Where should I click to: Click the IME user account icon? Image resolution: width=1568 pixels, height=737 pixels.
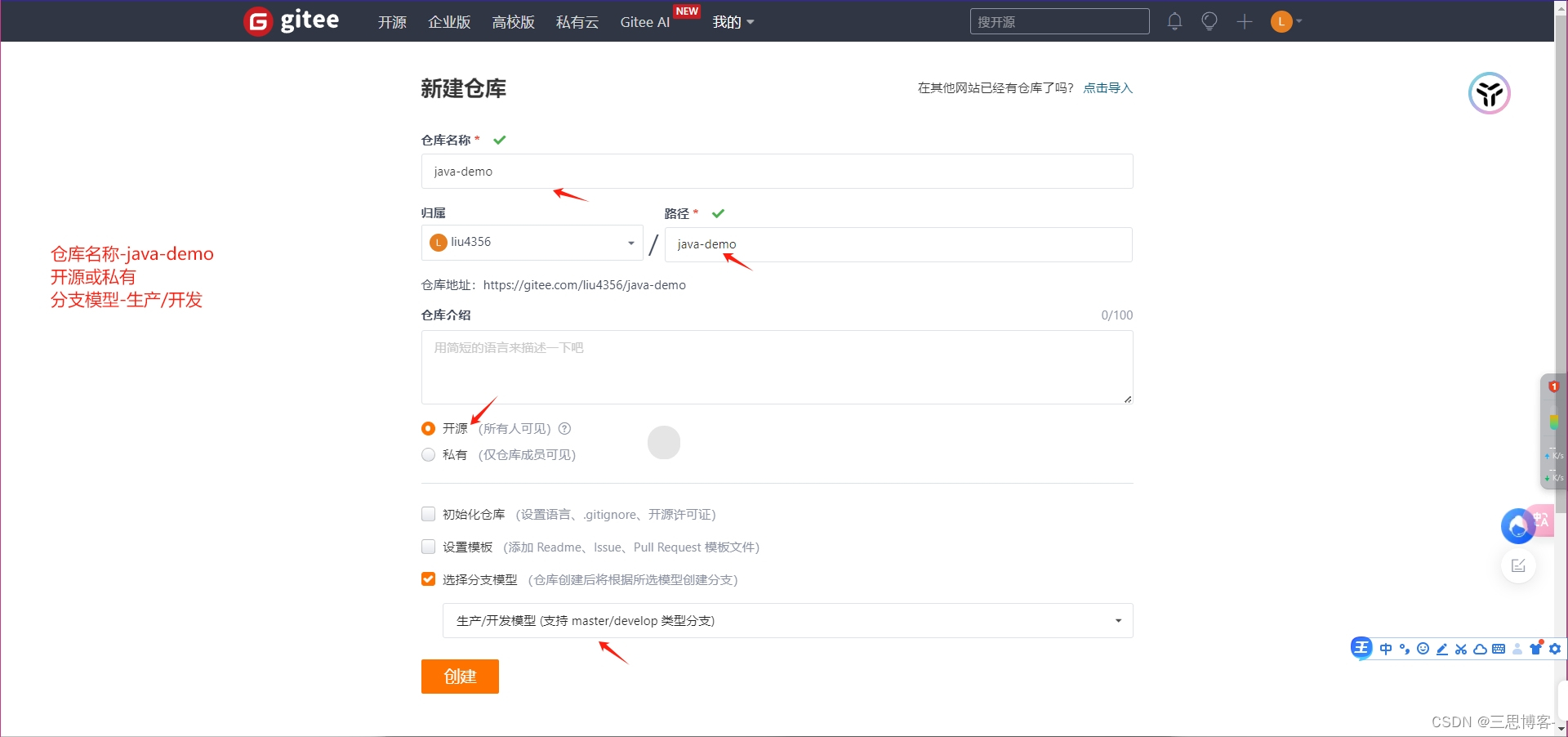click(x=1517, y=649)
